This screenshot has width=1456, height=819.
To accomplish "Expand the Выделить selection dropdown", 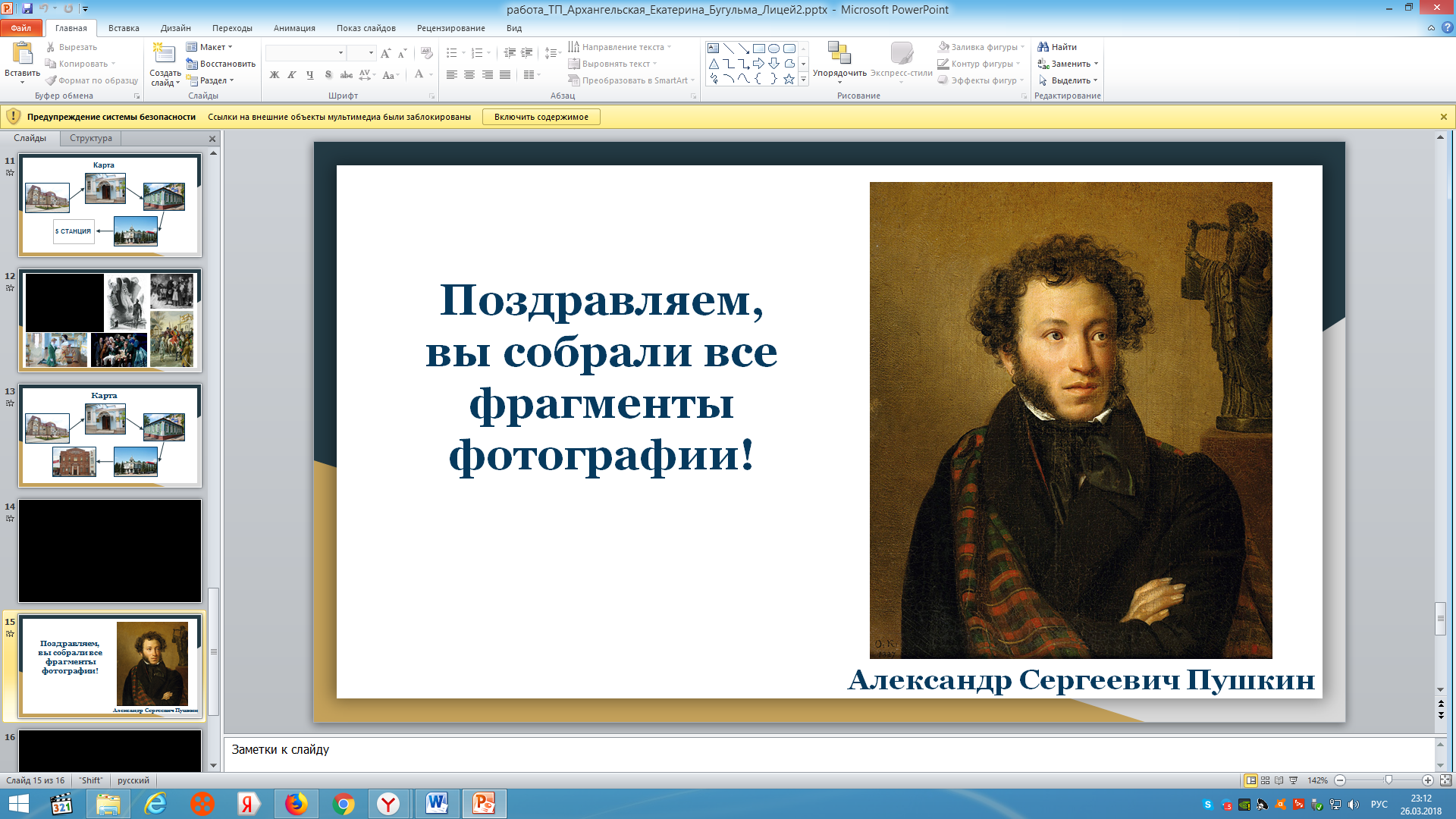I will point(1069,80).
